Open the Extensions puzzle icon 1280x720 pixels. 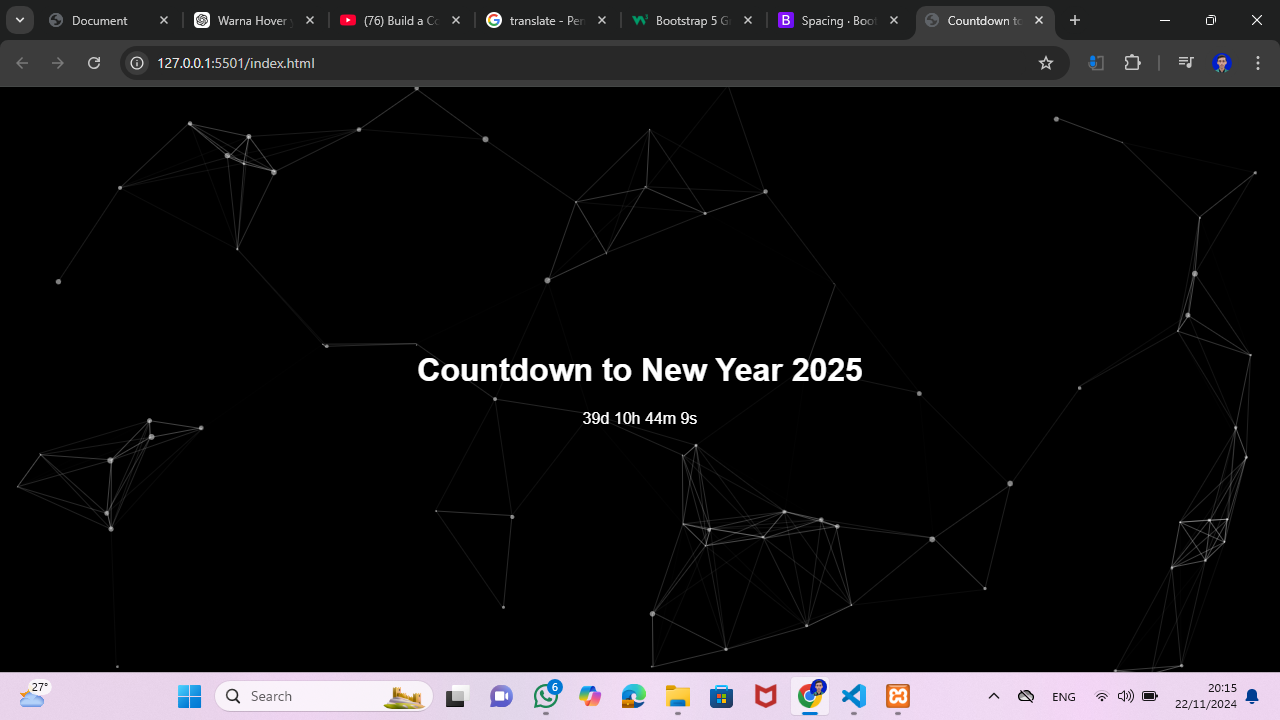1132,63
